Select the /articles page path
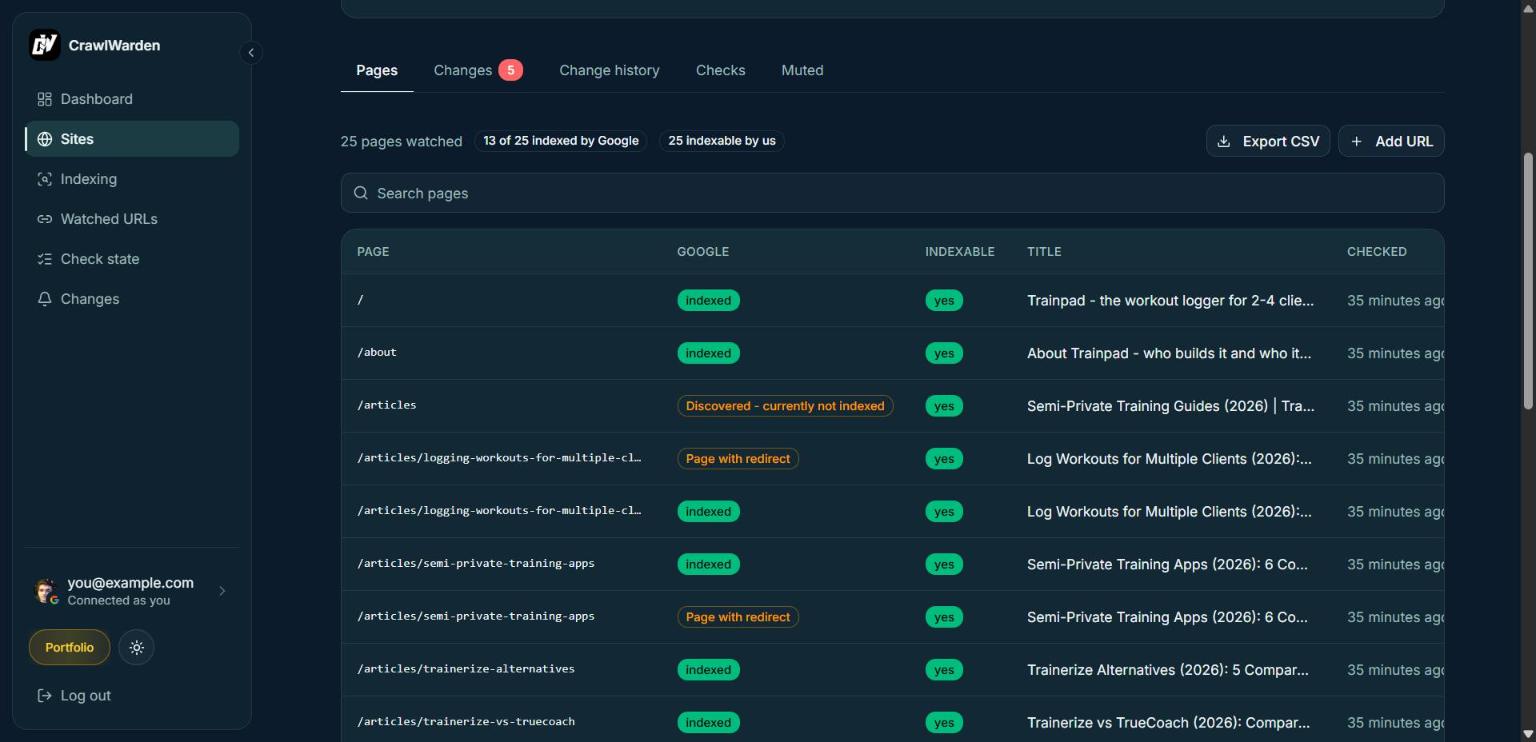 tap(387, 405)
